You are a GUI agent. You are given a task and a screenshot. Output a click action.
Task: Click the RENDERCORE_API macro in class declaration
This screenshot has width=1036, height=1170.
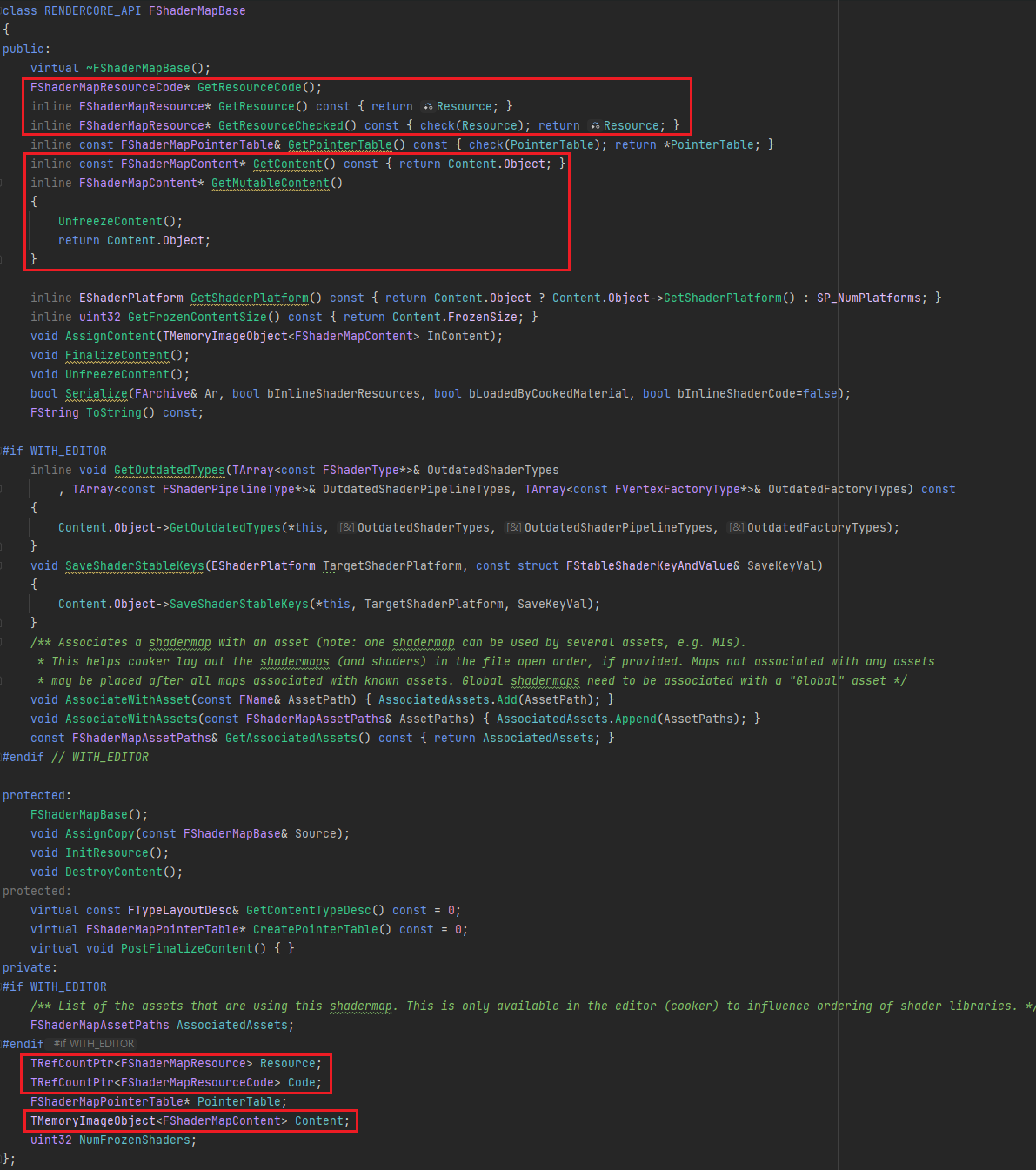[x=93, y=10]
